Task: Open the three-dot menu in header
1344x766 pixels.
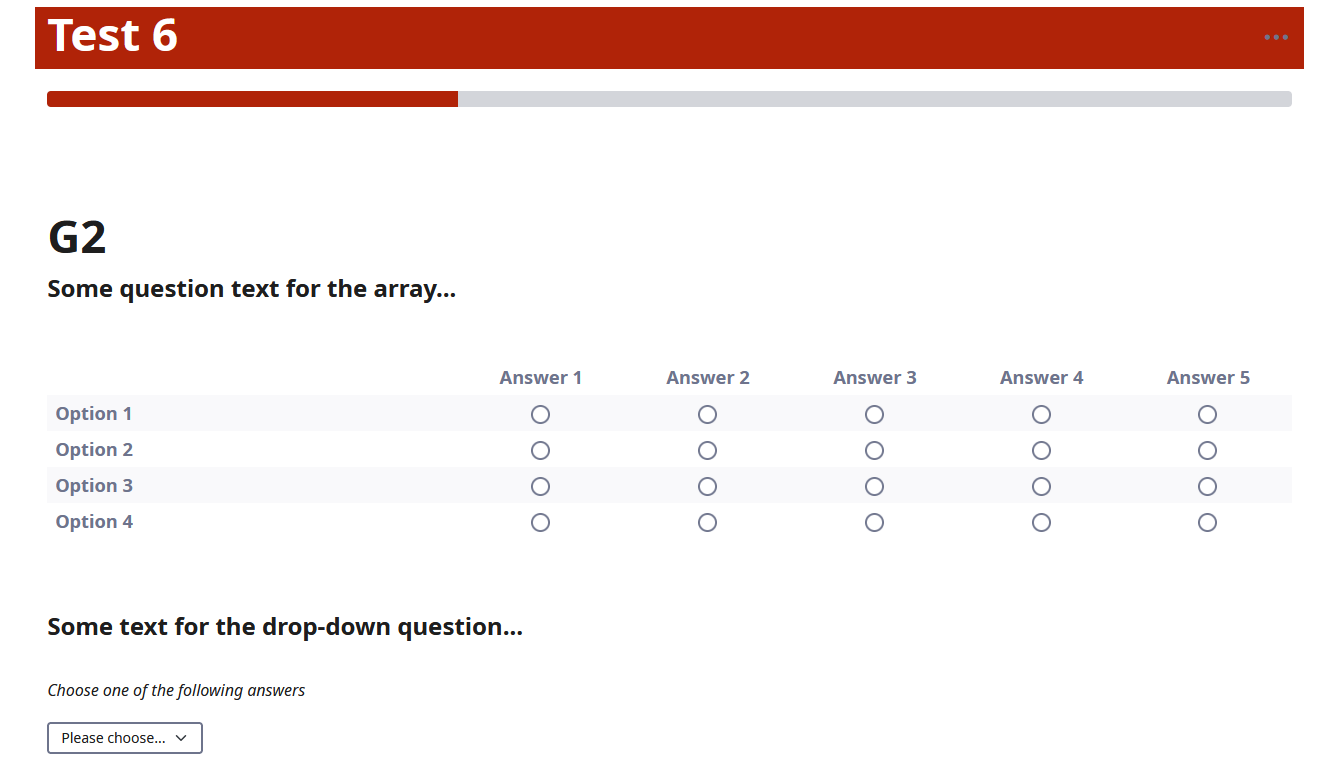Action: click(x=1275, y=37)
